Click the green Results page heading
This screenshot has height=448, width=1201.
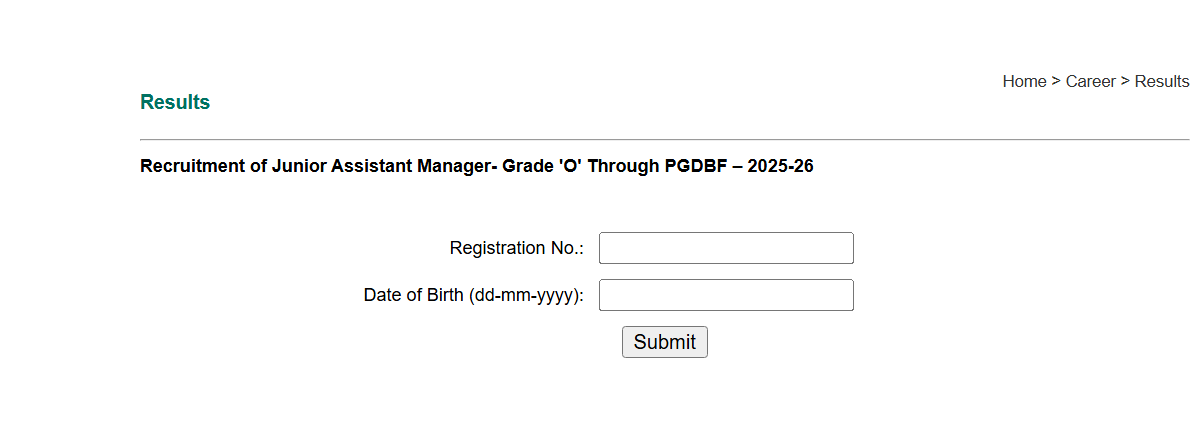point(175,102)
